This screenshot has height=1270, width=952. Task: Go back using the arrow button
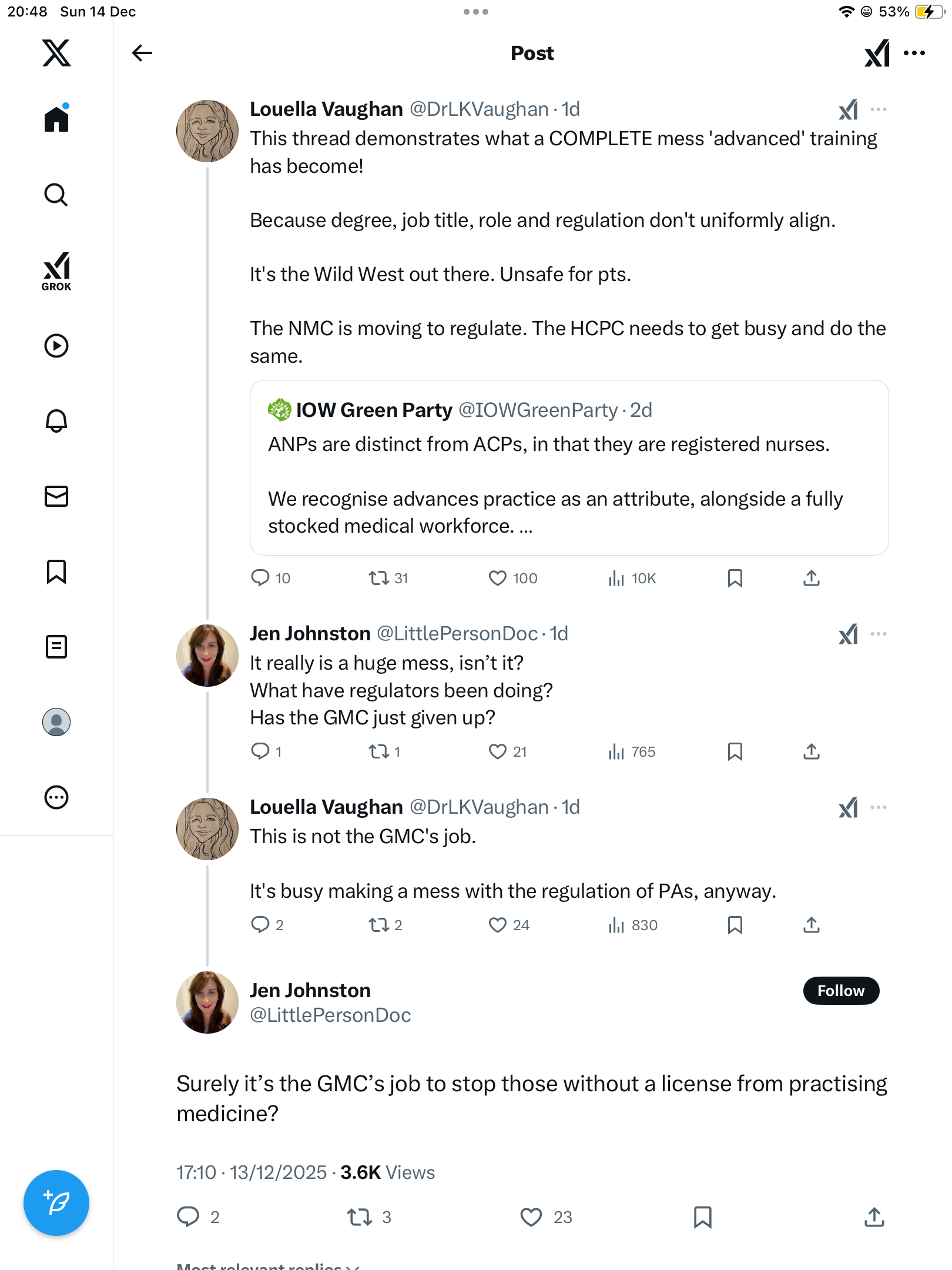tap(142, 53)
